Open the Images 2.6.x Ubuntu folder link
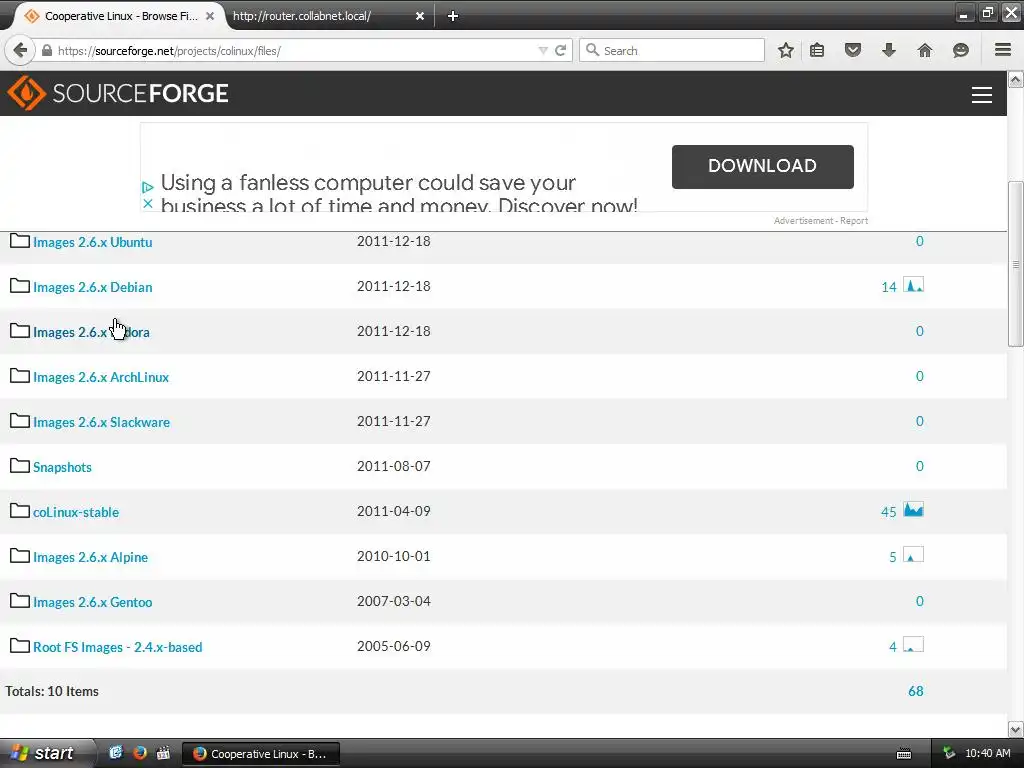This screenshot has width=1024, height=768. pyautogui.click(x=93, y=242)
